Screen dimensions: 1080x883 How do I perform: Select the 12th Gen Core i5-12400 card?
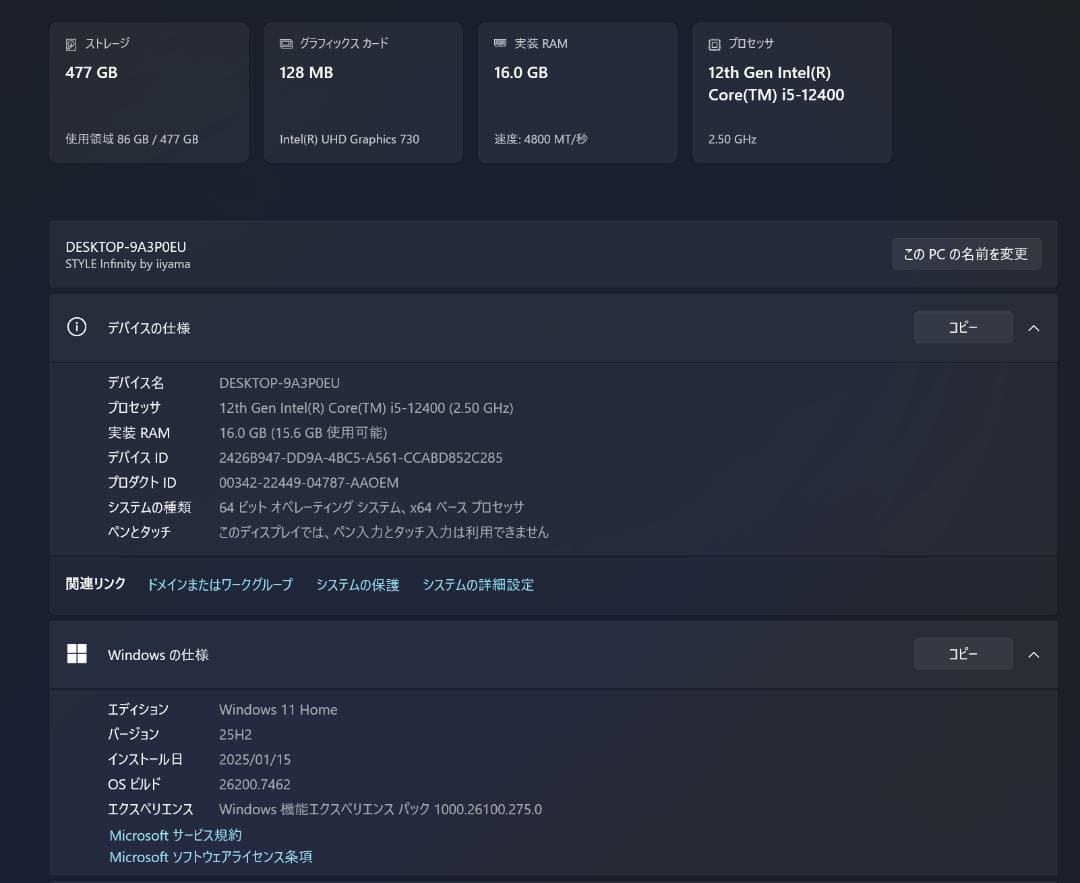tap(791, 91)
